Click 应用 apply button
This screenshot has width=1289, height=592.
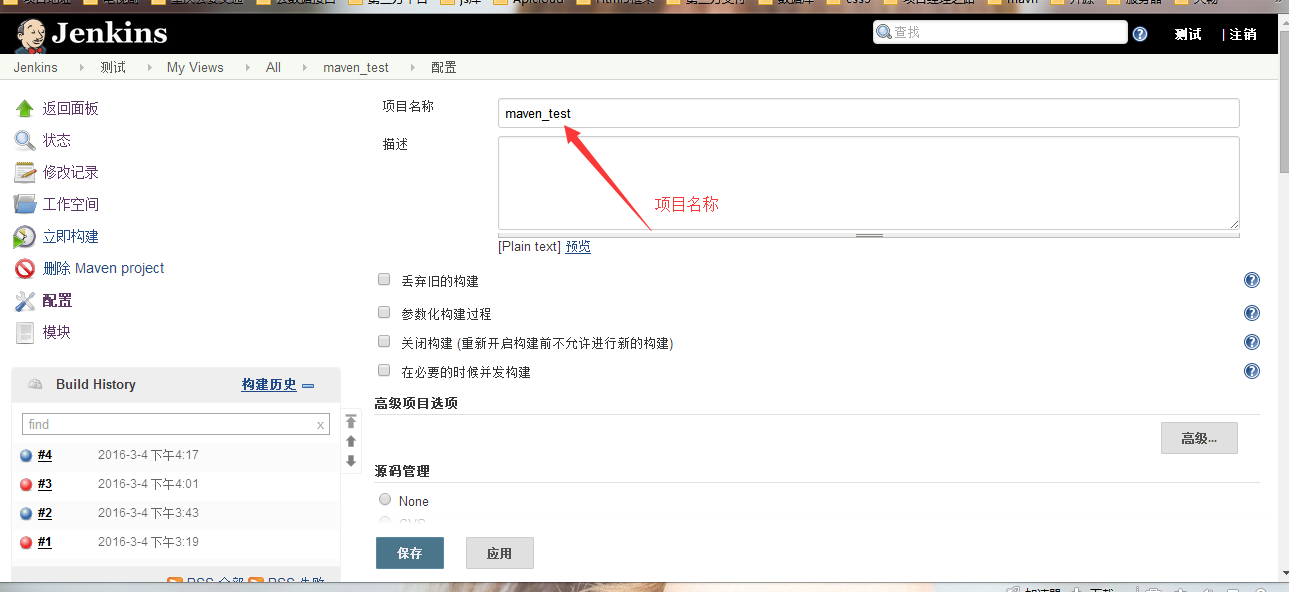click(x=500, y=553)
